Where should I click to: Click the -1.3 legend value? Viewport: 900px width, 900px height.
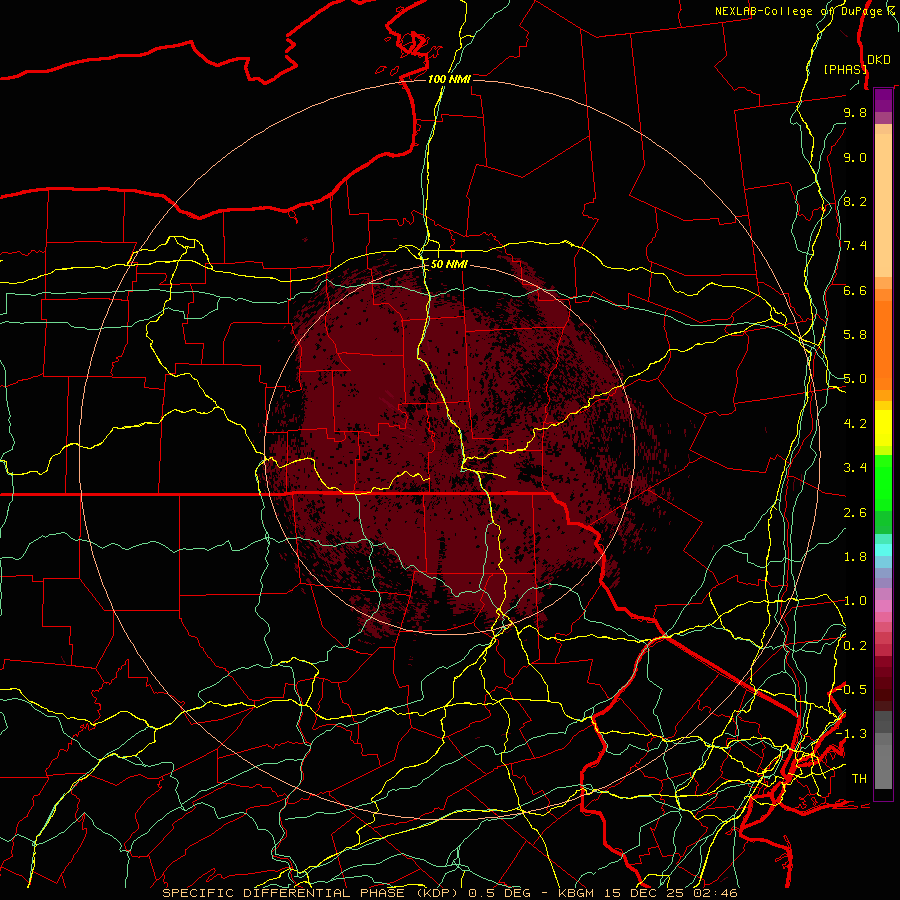point(852,734)
